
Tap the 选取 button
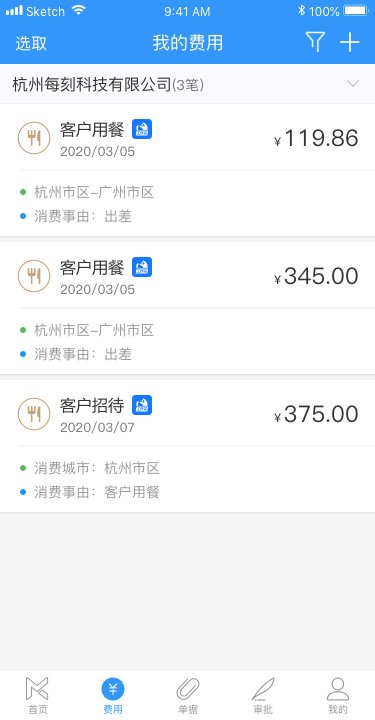[31, 43]
